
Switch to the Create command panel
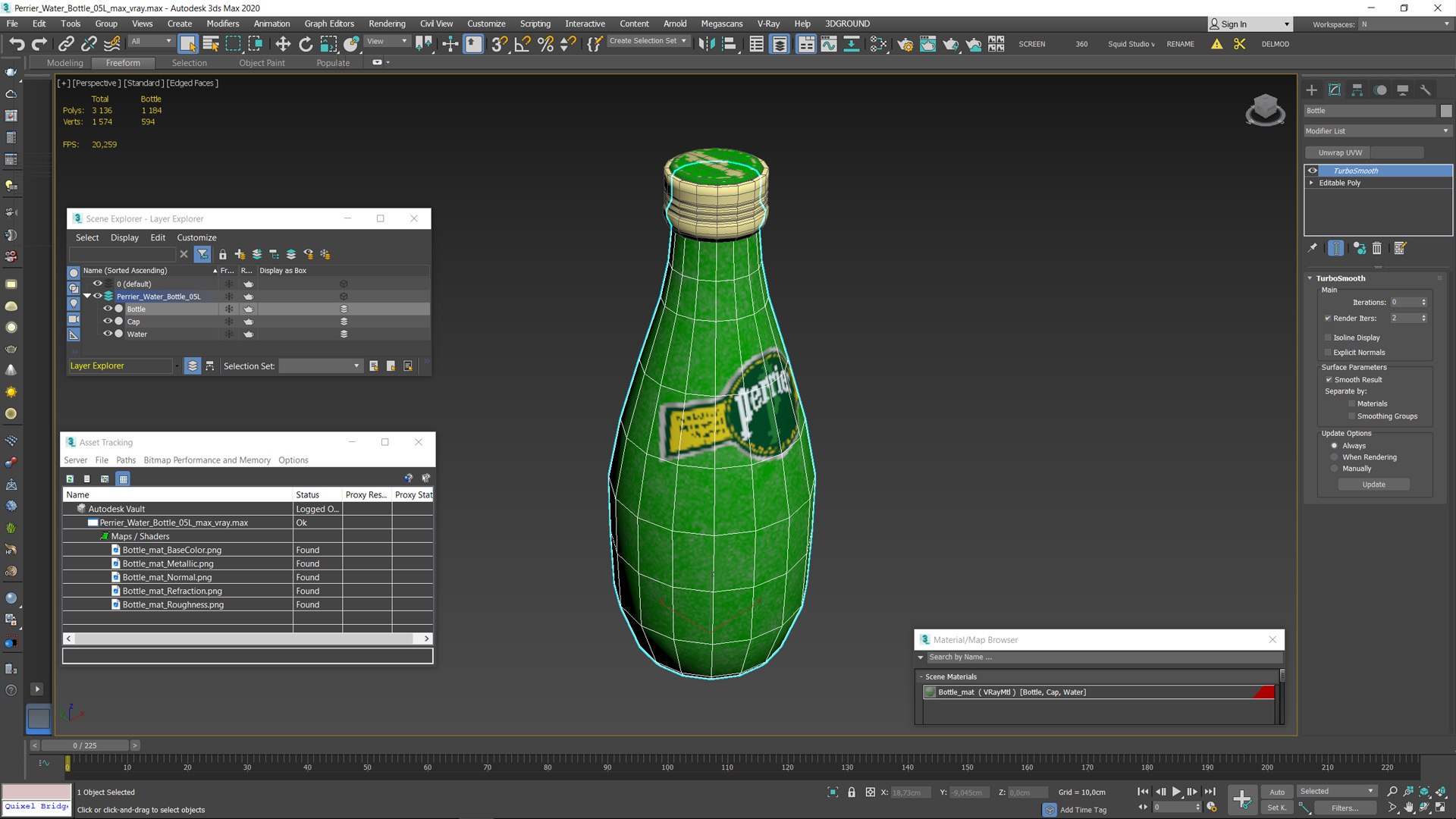(x=1311, y=90)
